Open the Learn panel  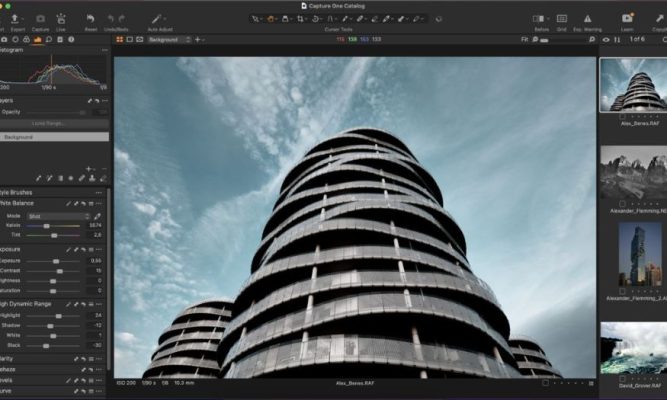click(627, 18)
